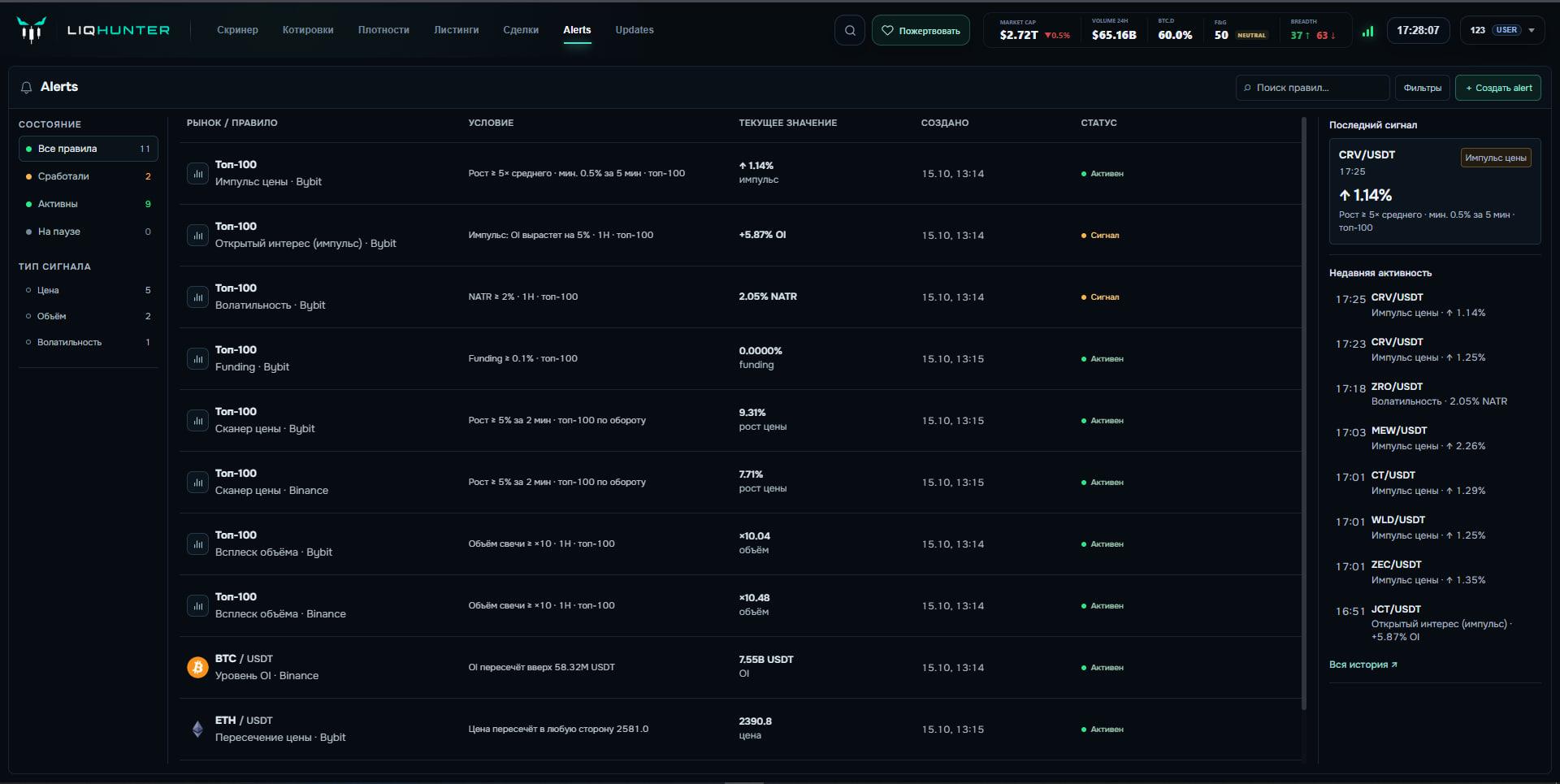Viewport: 1560px width, 784px height.
Task: Filter rules by Активны state
Action: 88,204
